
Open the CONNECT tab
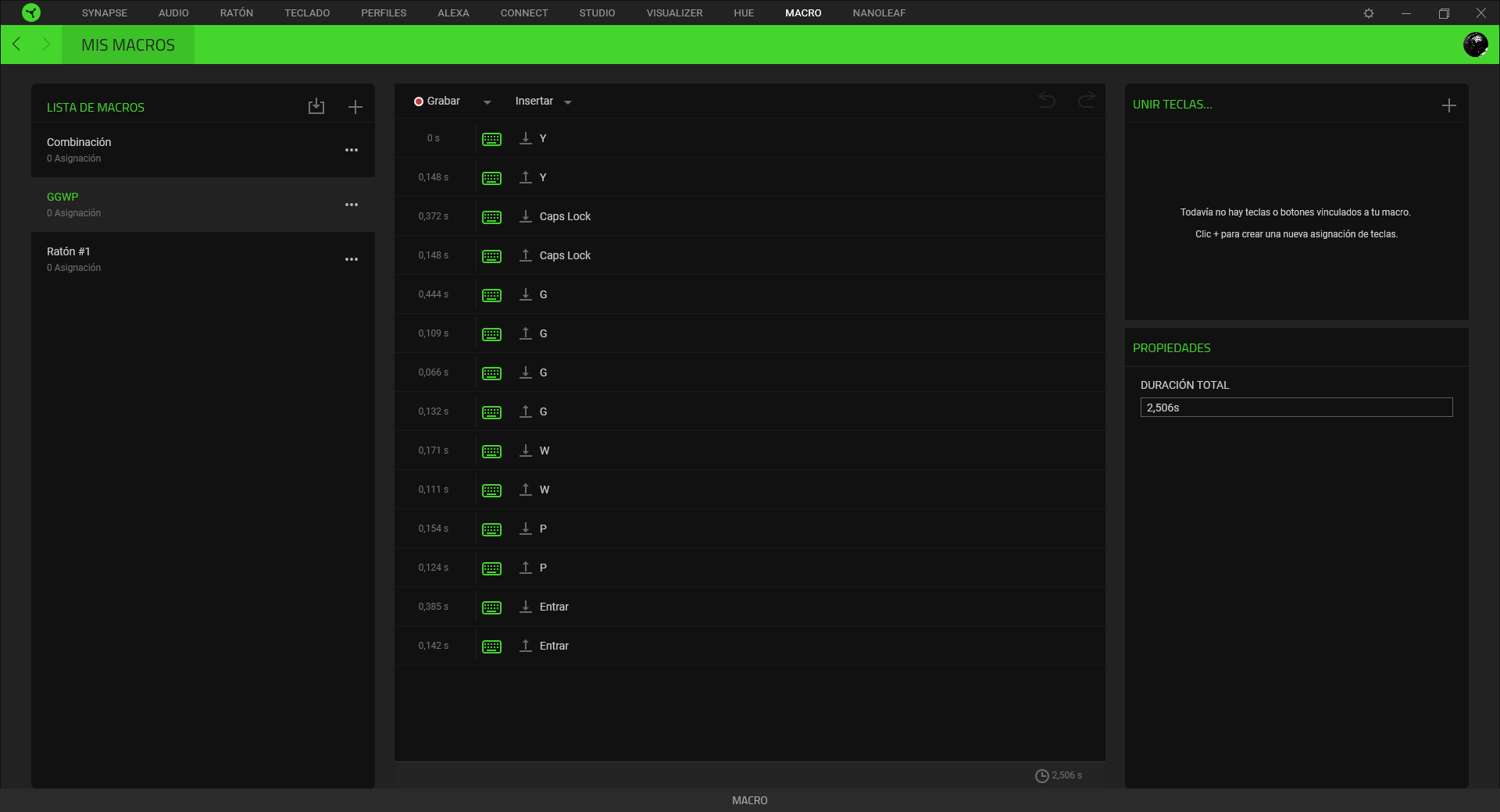(x=524, y=13)
